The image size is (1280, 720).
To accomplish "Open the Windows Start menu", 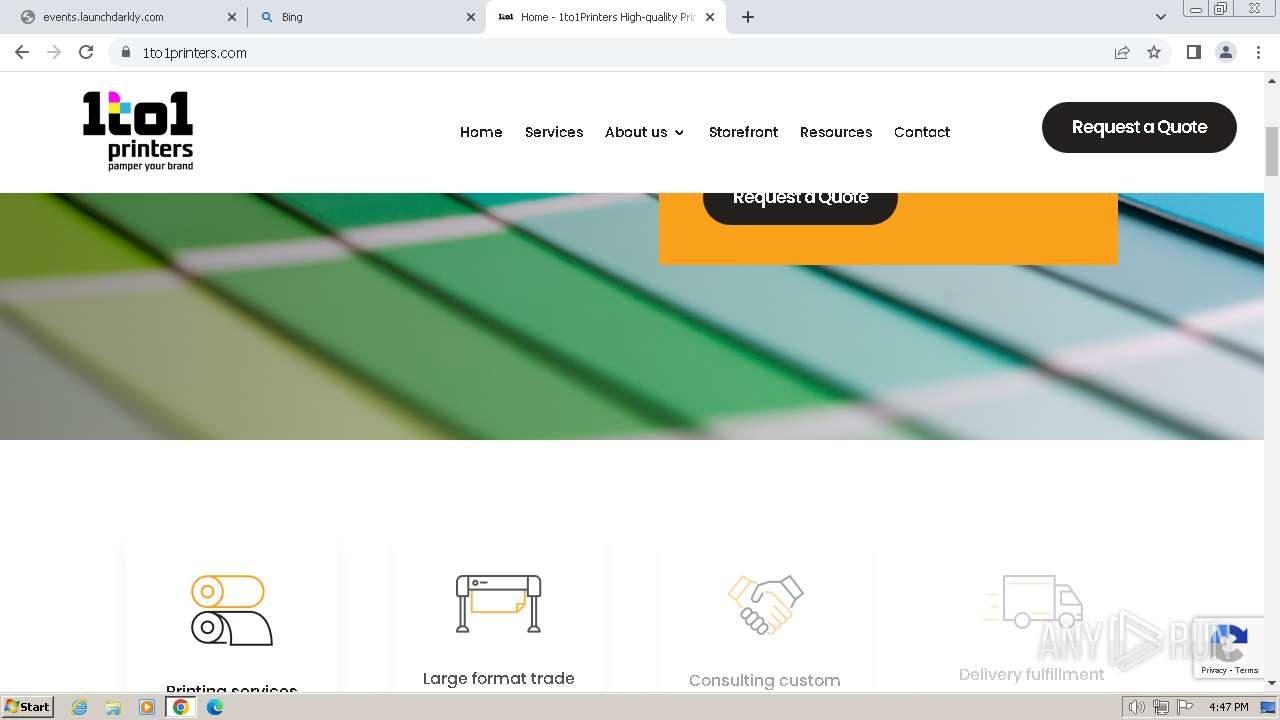I will (27, 707).
